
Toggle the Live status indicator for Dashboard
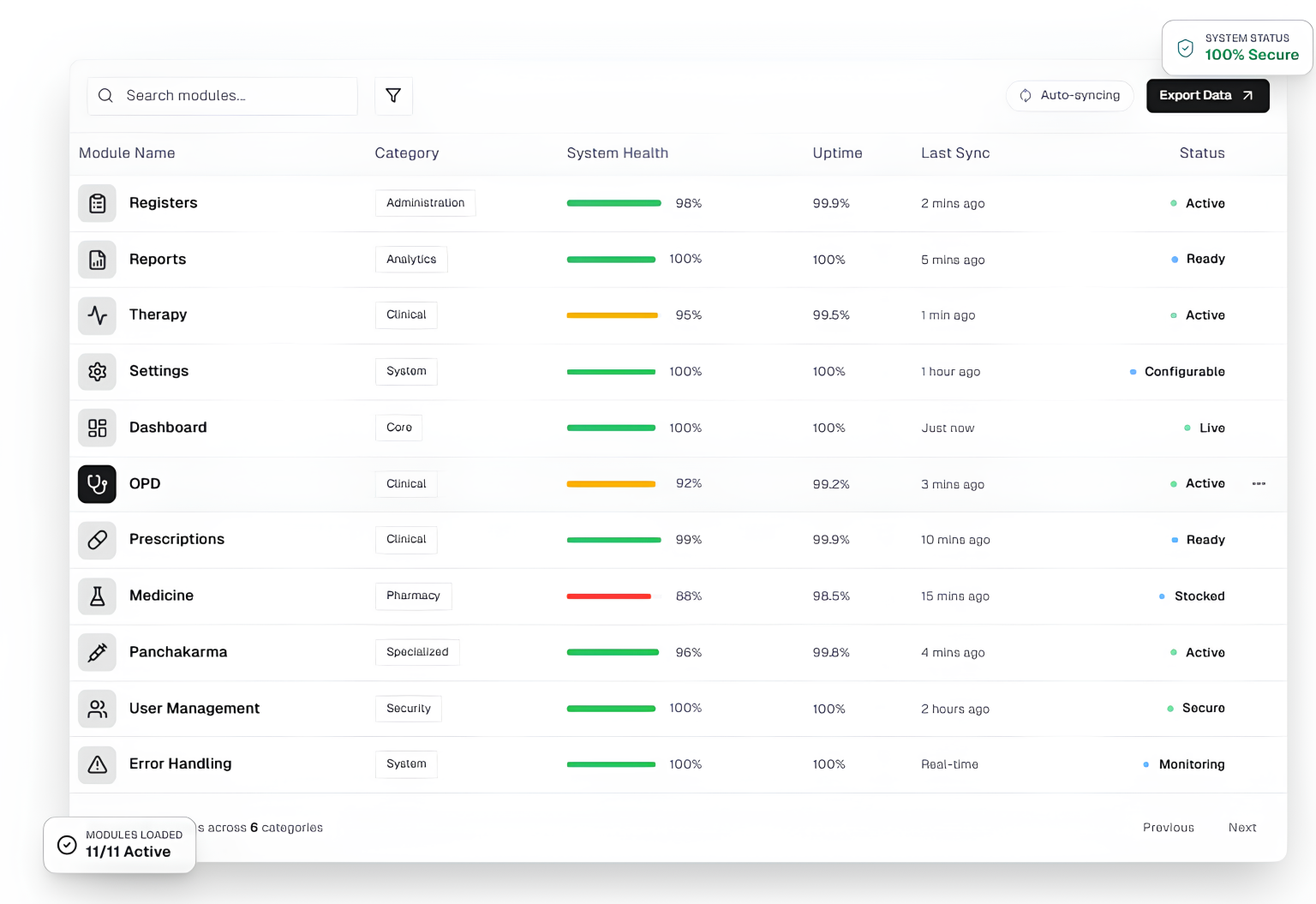tap(1187, 428)
